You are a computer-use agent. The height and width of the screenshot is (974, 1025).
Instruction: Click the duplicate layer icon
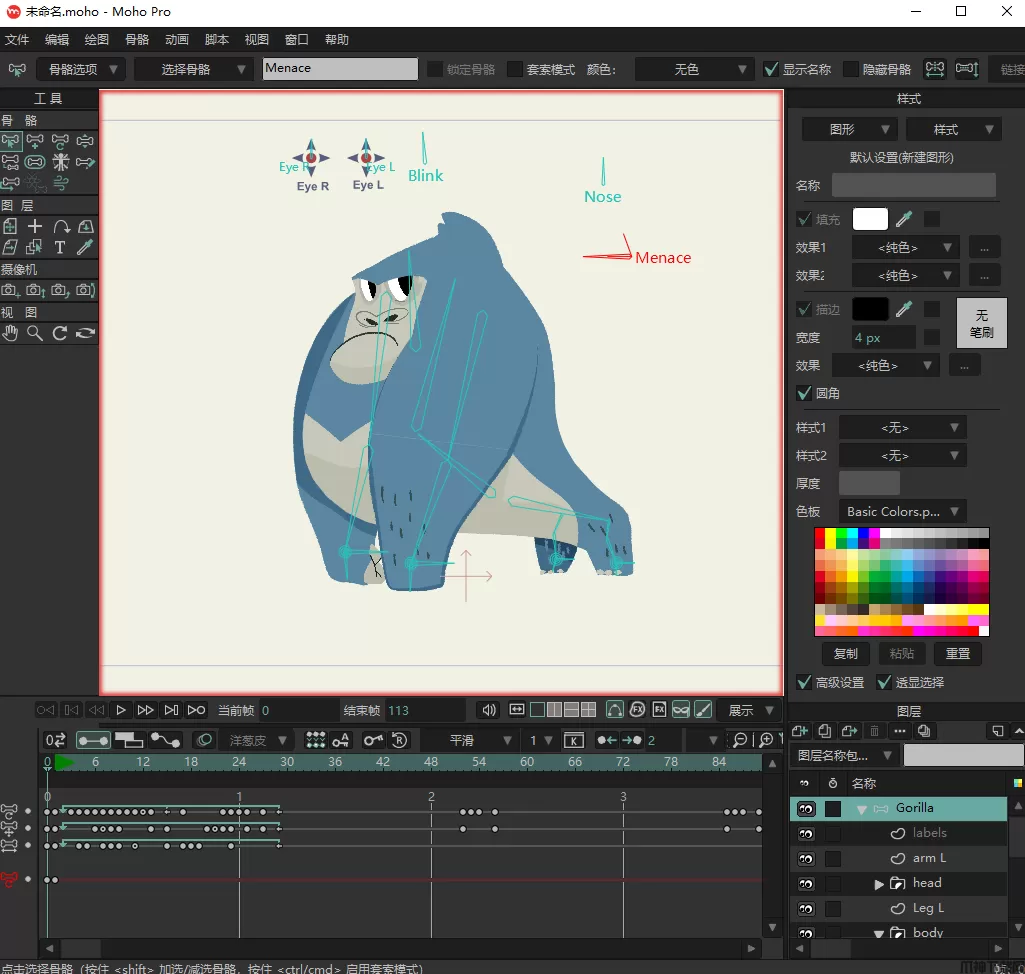(825, 732)
